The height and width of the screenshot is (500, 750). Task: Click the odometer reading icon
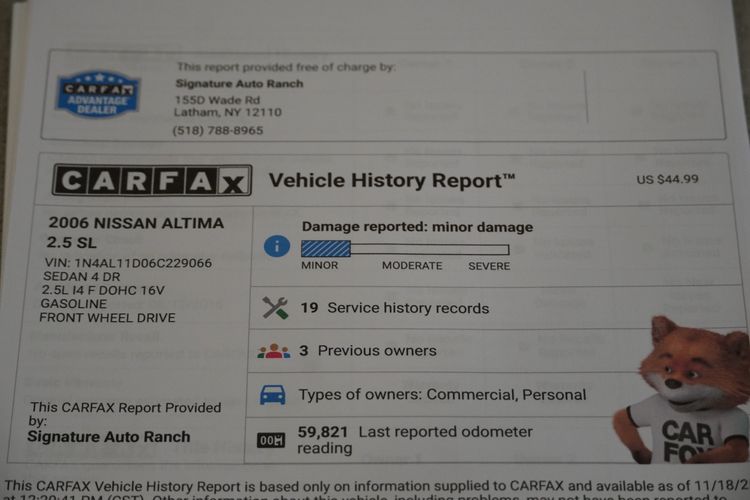271,440
